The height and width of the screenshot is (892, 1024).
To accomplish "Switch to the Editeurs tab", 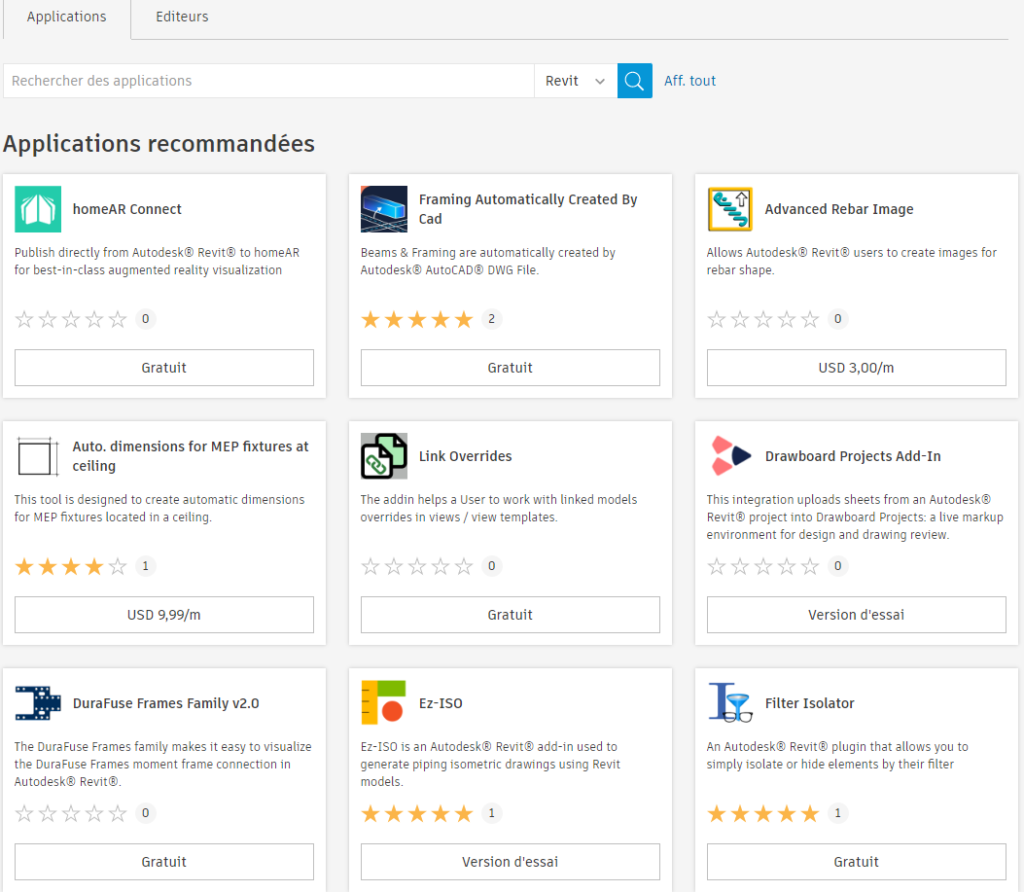I will 181,16.
